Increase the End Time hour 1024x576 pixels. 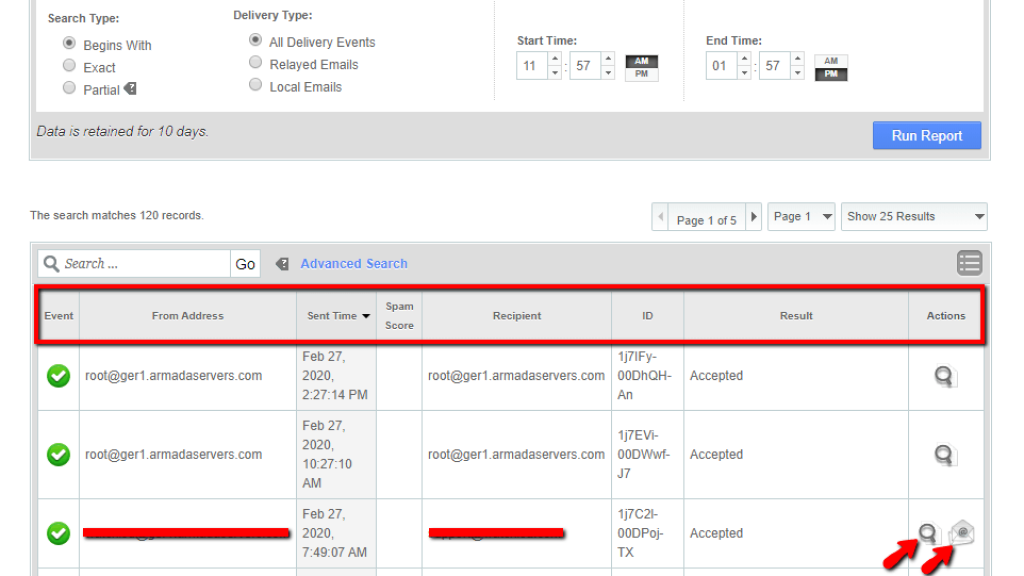pyautogui.click(x=744, y=59)
